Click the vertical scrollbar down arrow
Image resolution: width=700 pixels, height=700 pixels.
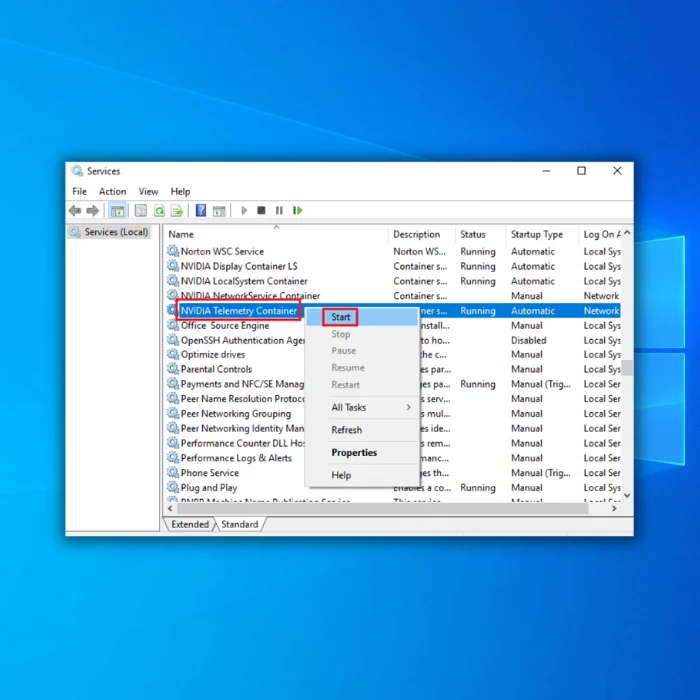627,495
